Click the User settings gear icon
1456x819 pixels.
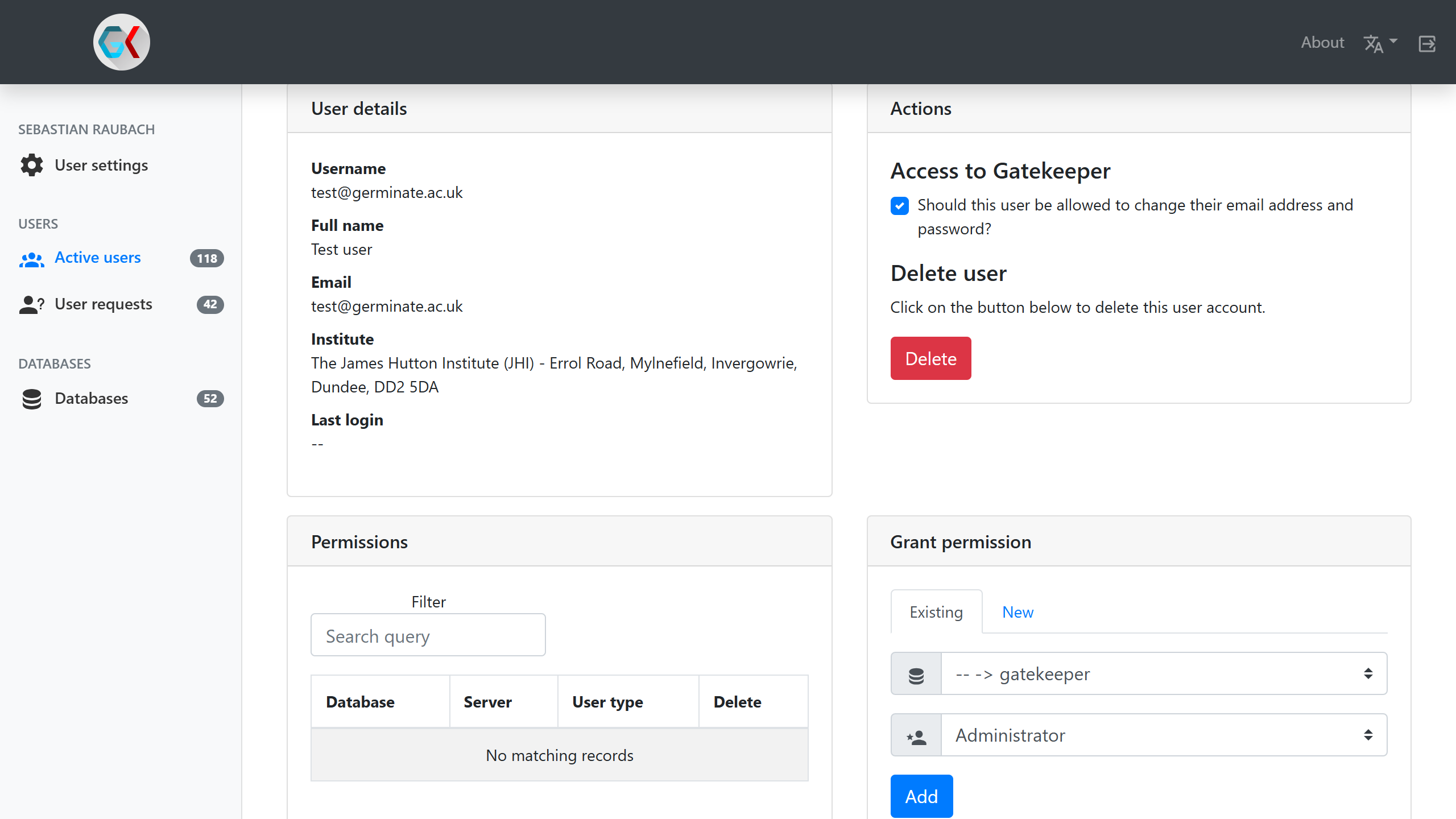pos(32,165)
